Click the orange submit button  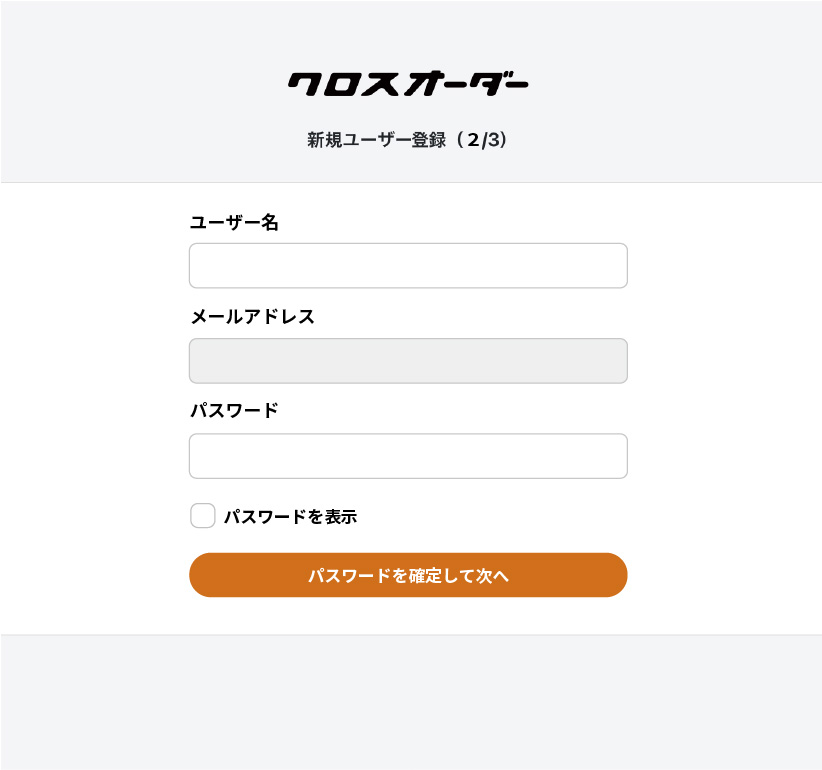pos(408,575)
